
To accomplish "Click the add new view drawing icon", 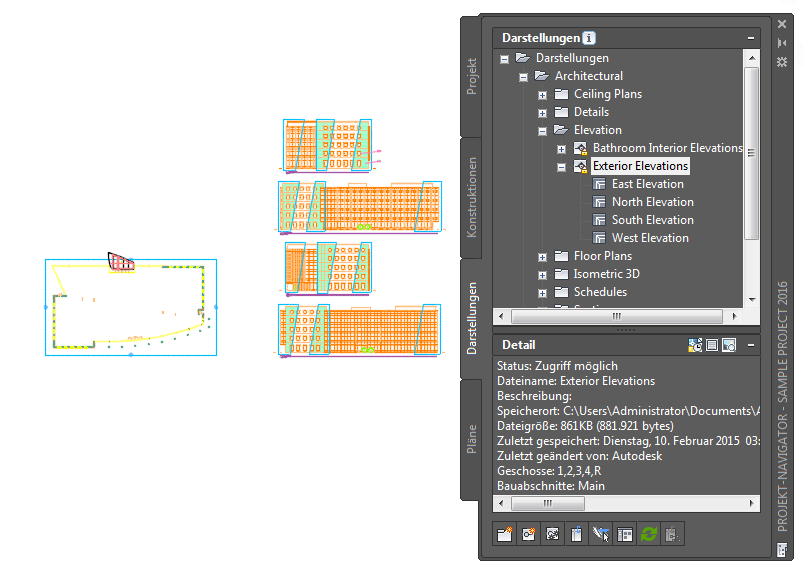I will 528,534.
